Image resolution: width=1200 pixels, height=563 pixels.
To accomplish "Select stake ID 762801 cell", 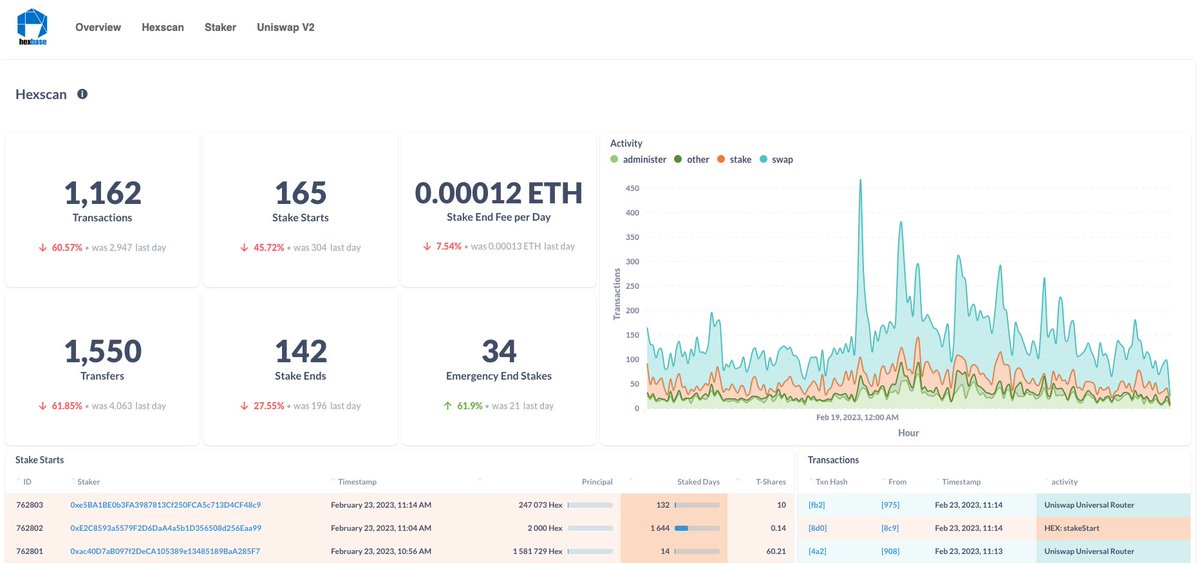I will click(28, 551).
